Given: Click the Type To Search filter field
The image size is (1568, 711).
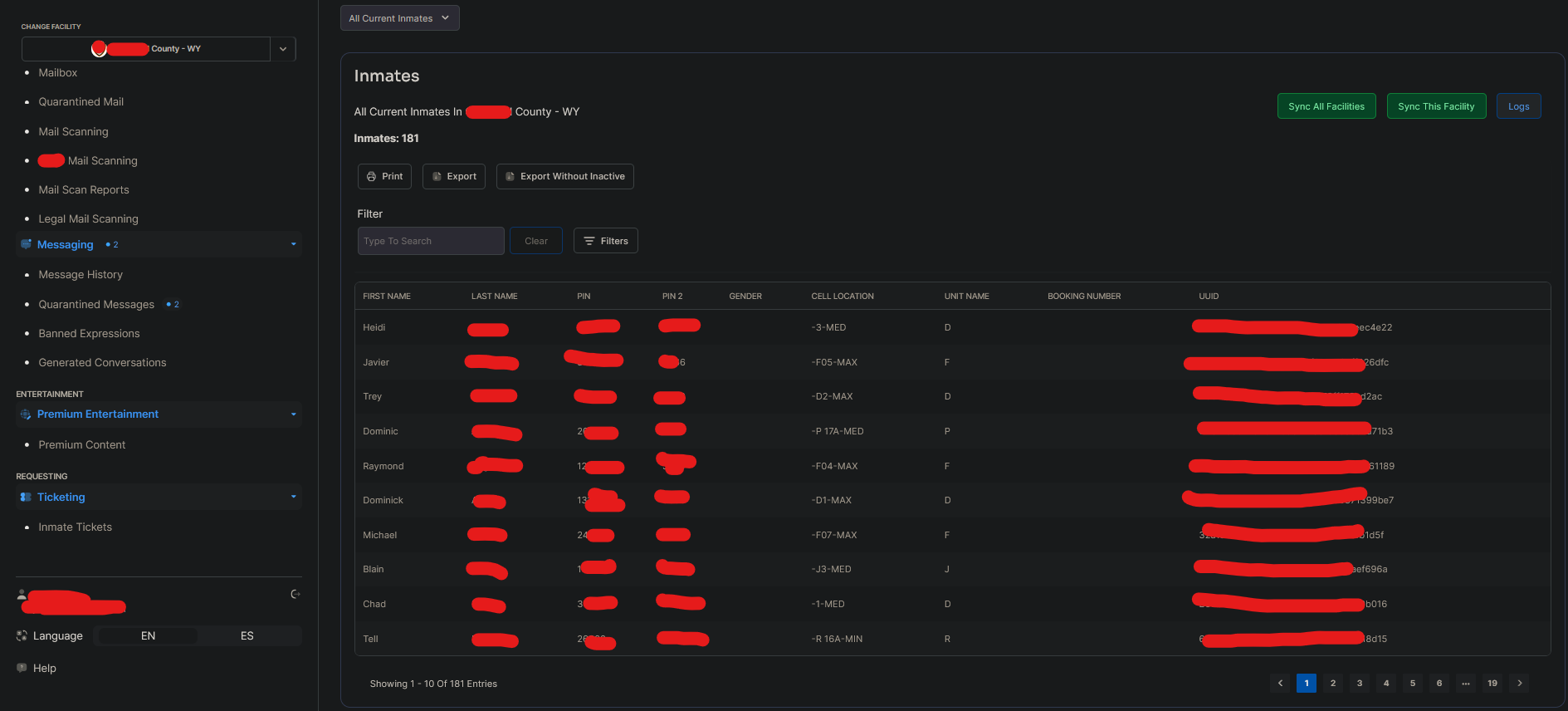Looking at the screenshot, I should point(430,241).
